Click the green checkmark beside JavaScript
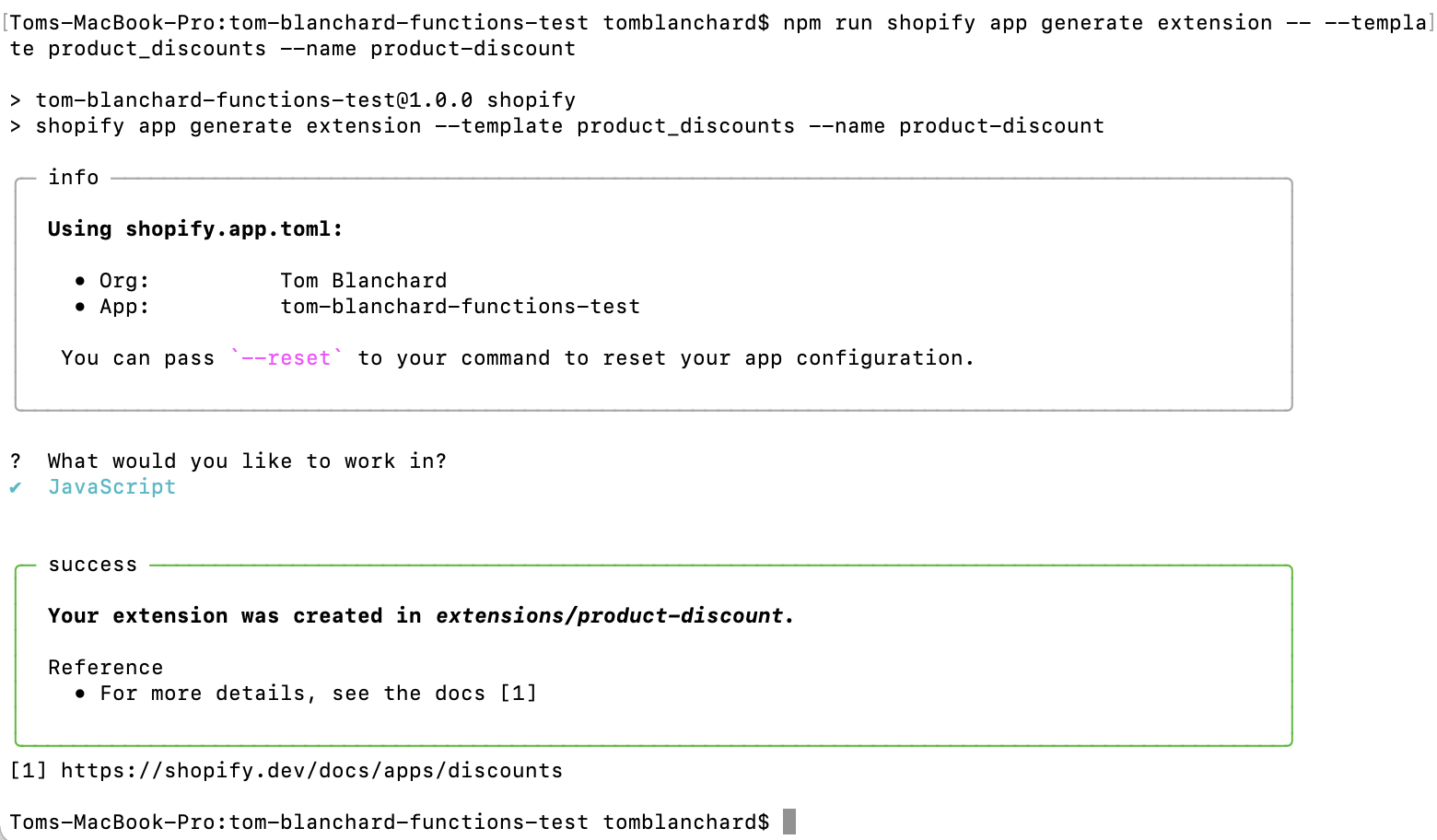The image size is (1437, 840). pyautogui.click(x=16, y=488)
